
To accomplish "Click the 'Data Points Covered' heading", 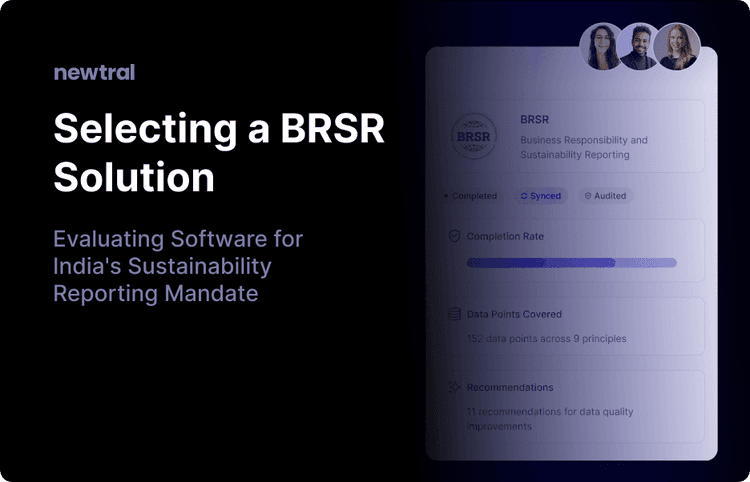I will (x=514, y=314).
